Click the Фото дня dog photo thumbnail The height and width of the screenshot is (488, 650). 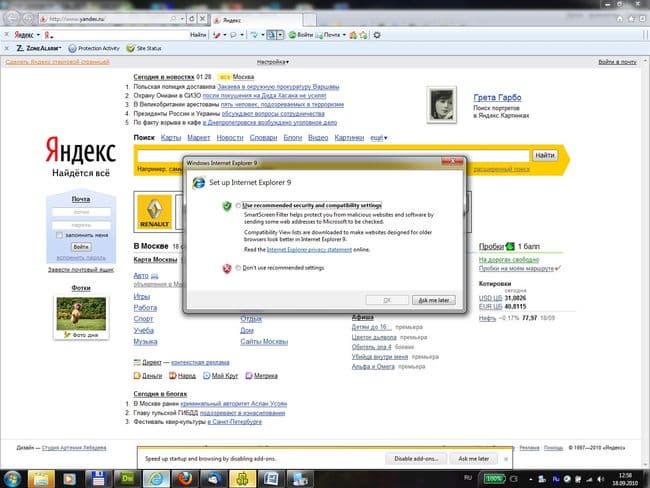point(81,314)
